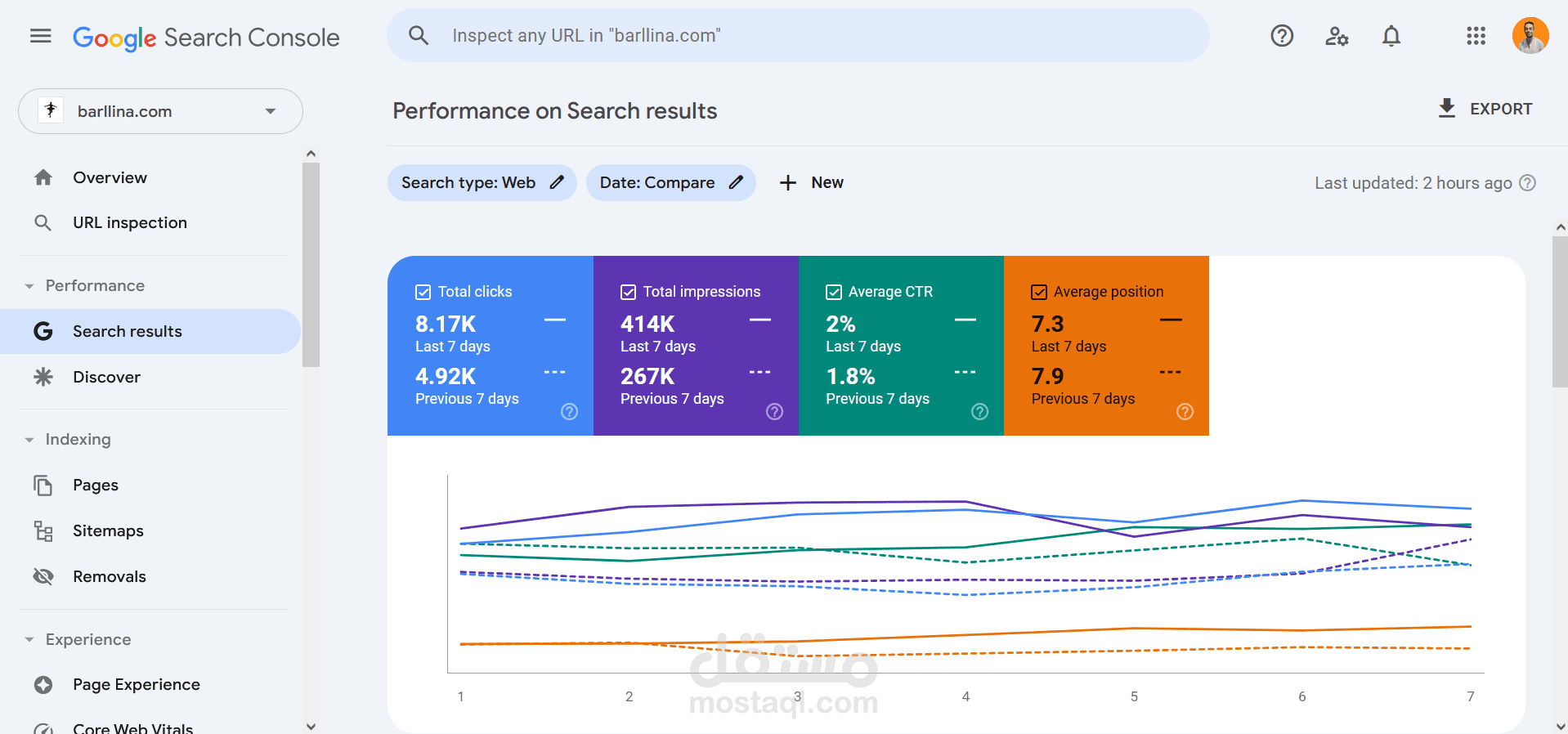Viewport: 1568px width, 734px height.
Task: Collapse the Performance section
Action: pos(29,286)
